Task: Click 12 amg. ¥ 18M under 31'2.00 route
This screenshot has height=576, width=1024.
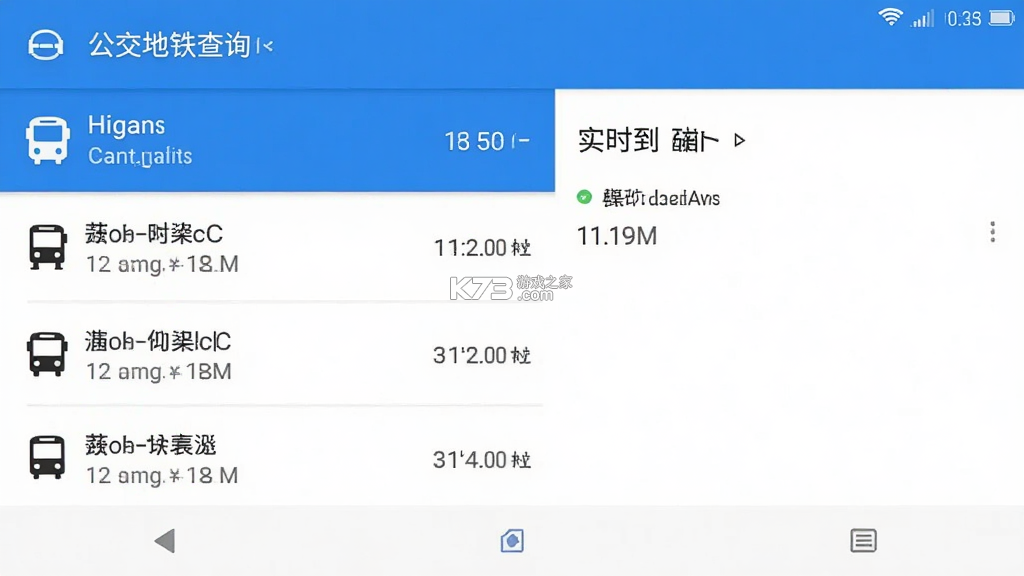Action: pos(159,372)
